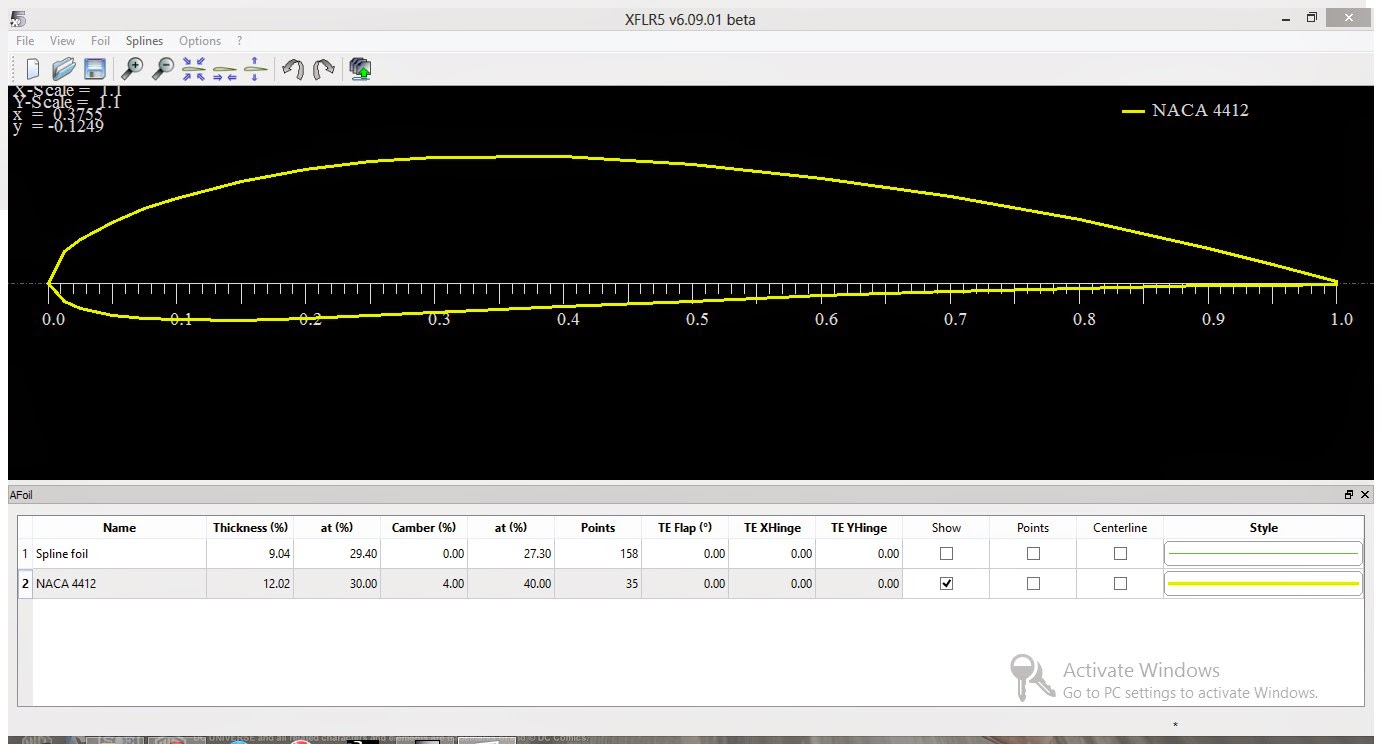Open the Splines menu

(144, 41)
